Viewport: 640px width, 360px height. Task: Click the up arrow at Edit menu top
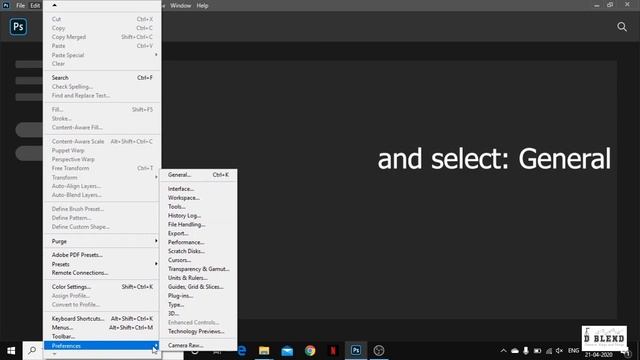tap(54, 5)
